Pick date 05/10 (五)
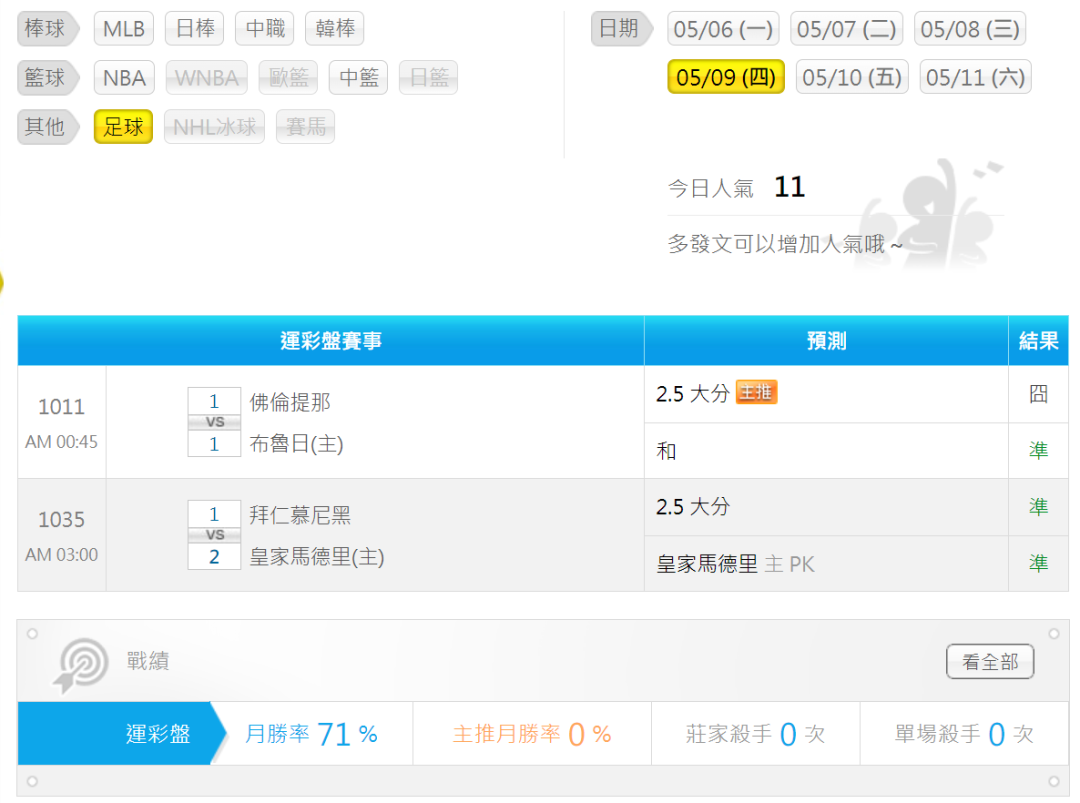This screenshot has width=1080, height=803. point(852,77)
